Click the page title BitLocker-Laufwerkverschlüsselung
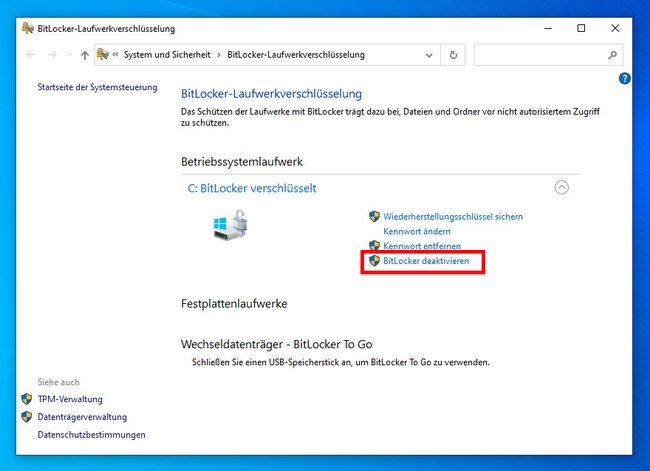Image resolution: width=650 pixels, height=471 pixels. click(272, 94)
